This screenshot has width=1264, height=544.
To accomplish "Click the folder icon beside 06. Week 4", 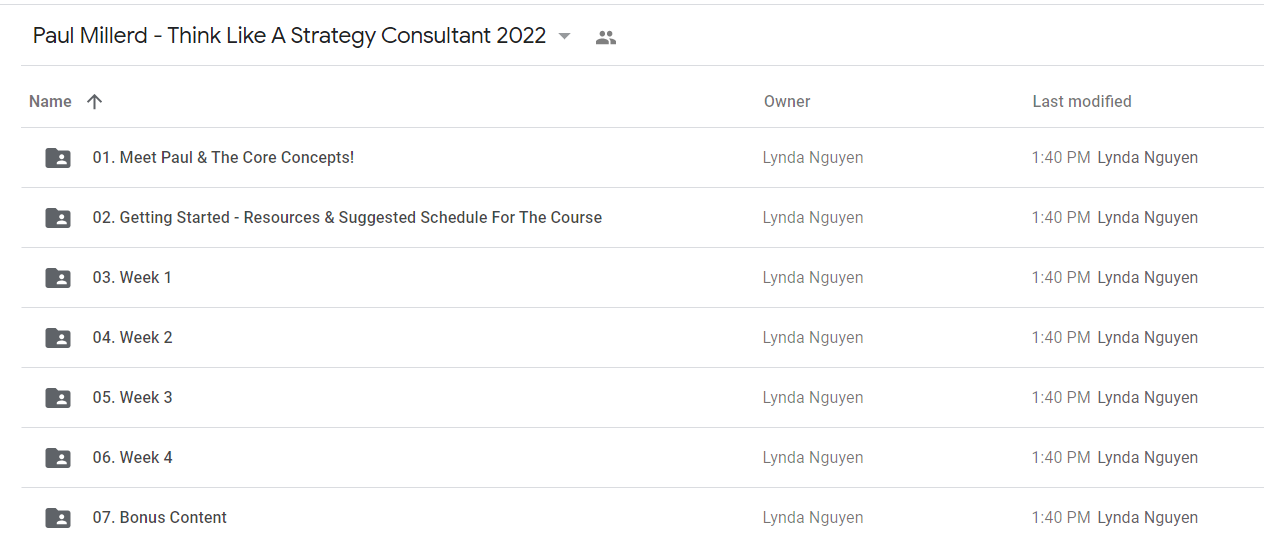I will [58, 458].
